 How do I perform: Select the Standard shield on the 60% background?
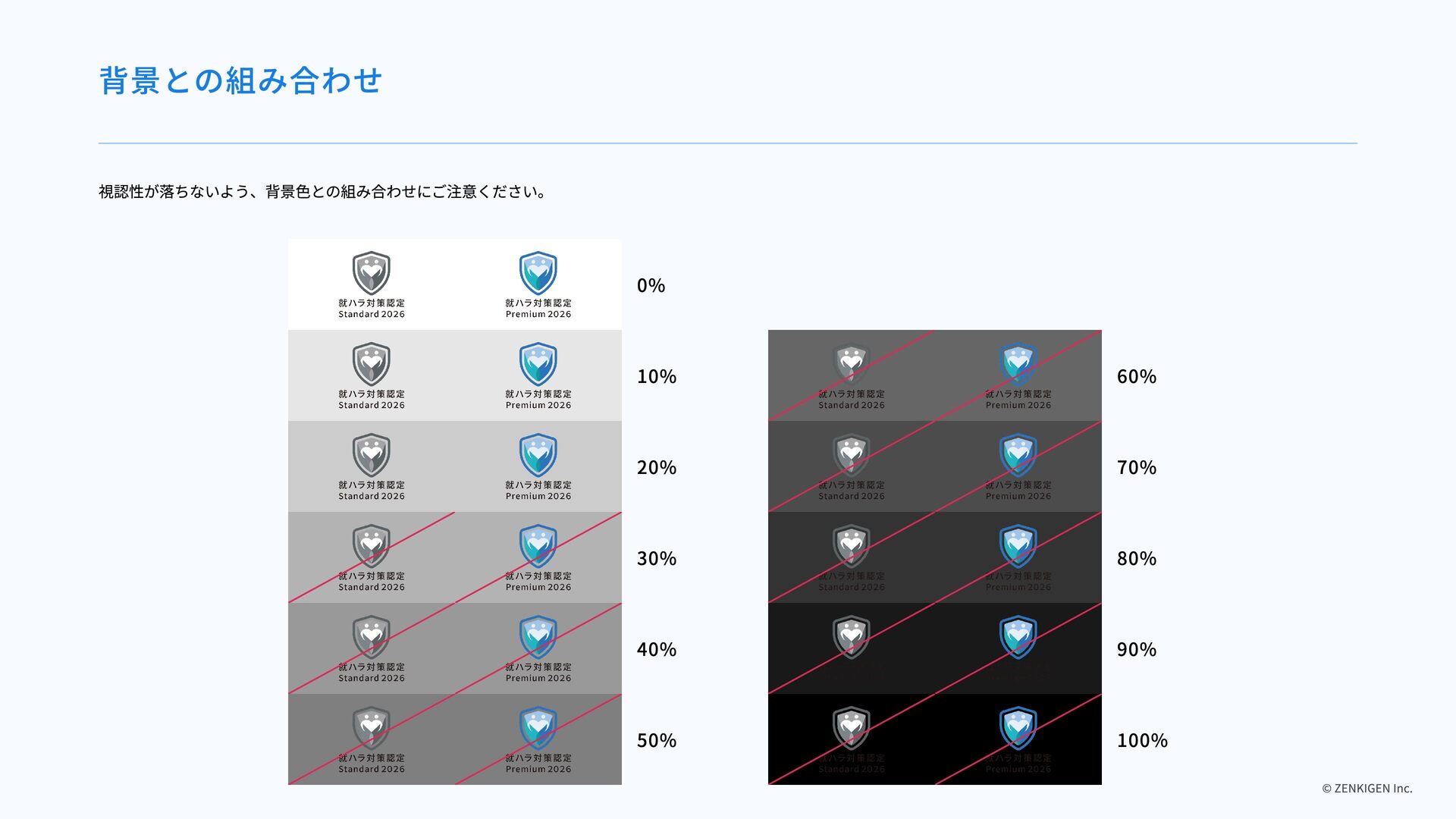point(852,364)
